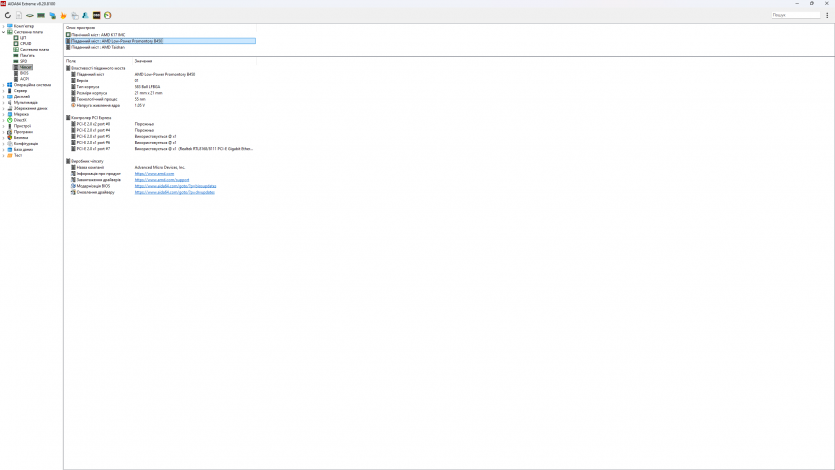Select SPD in the sidebar tree
The width and height of the screenshot is (835, 470).
[23, 61]
